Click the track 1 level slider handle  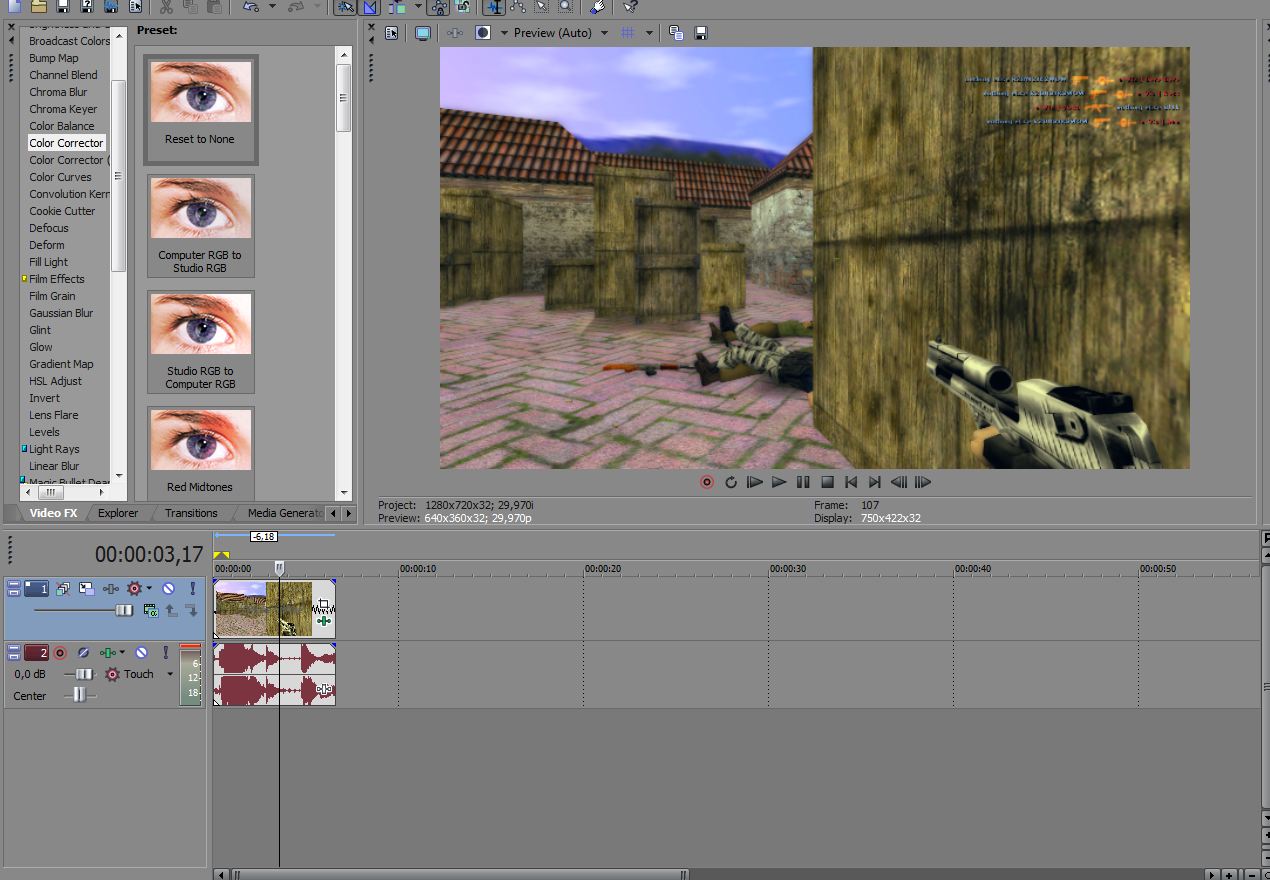coord(123,610)
